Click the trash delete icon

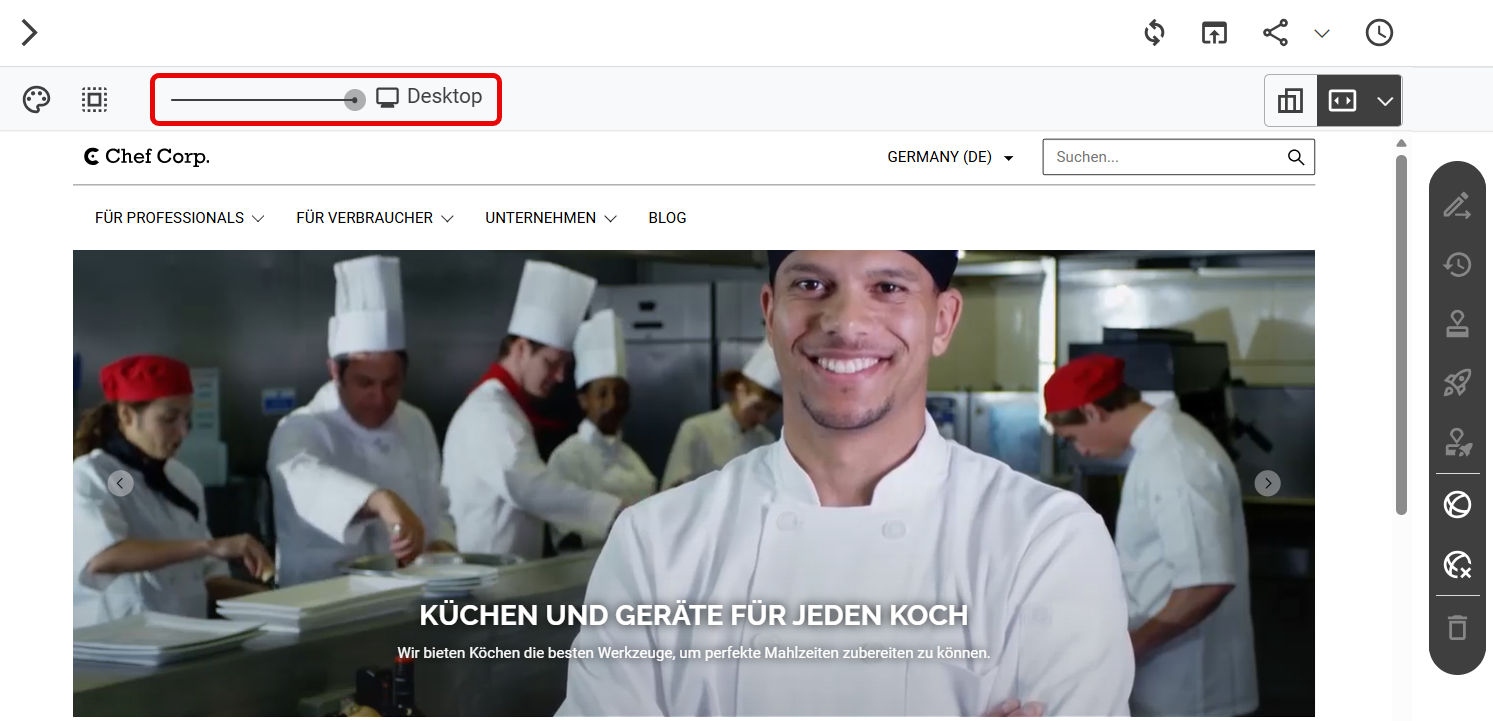point(1457,628)
